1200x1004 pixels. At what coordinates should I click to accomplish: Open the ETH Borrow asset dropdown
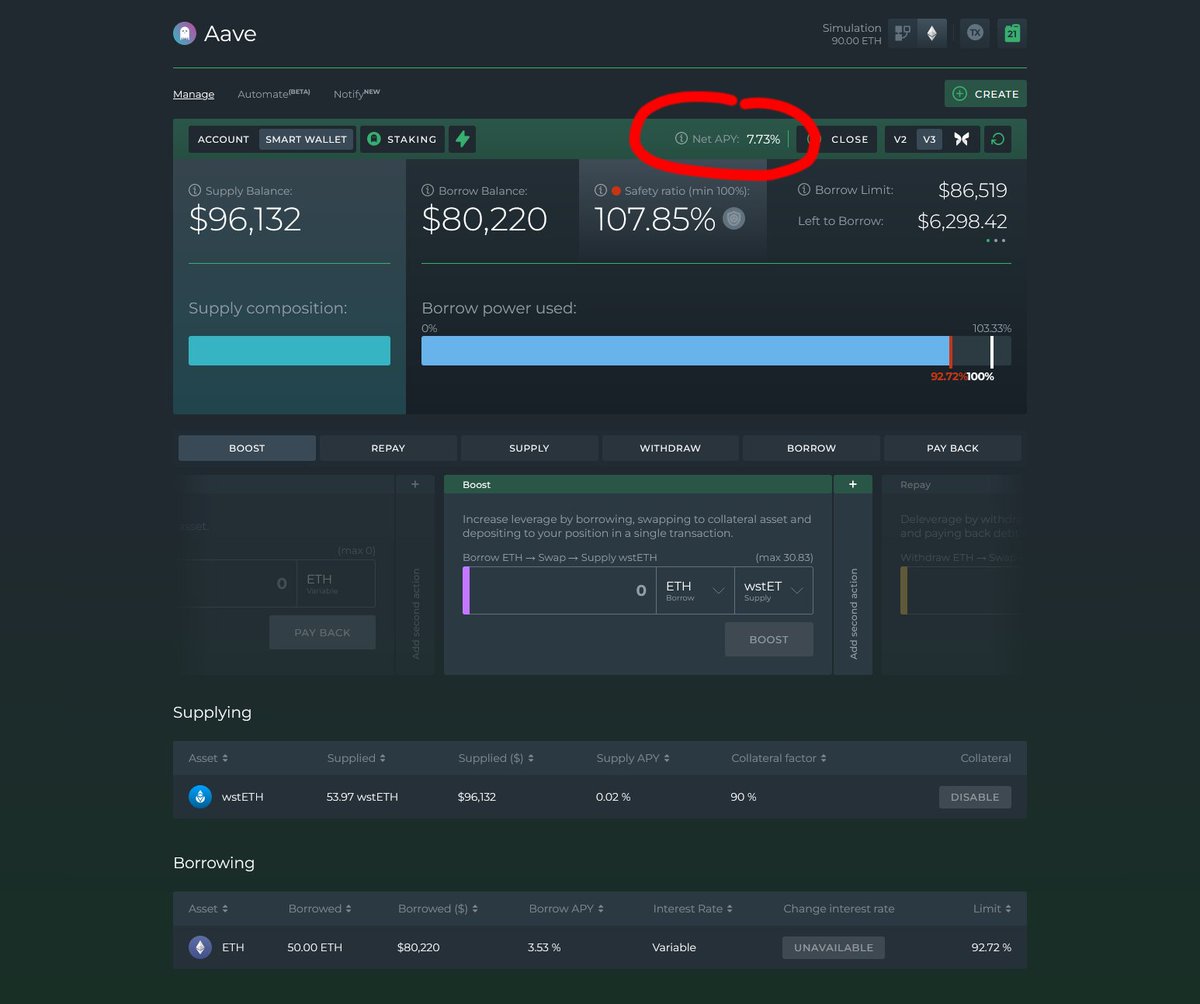click(x=694, y=591)
